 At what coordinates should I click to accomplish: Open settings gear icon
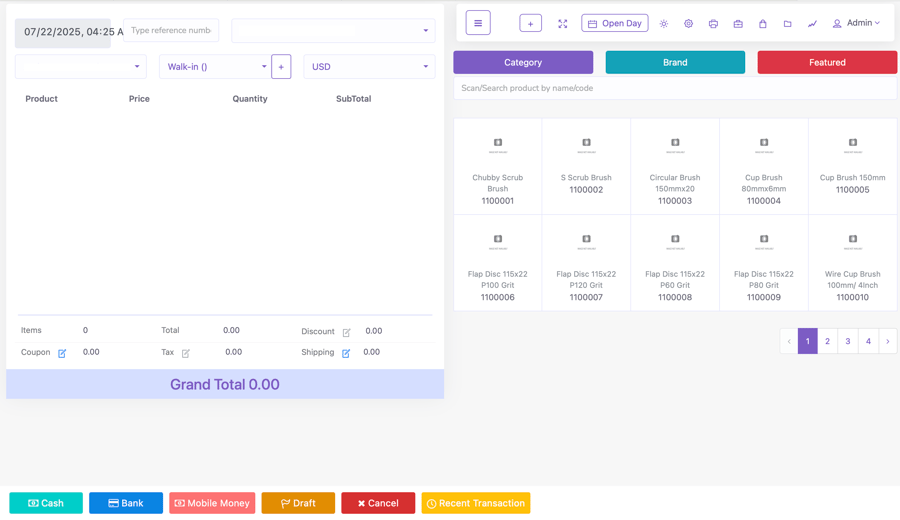coord(688,24)
